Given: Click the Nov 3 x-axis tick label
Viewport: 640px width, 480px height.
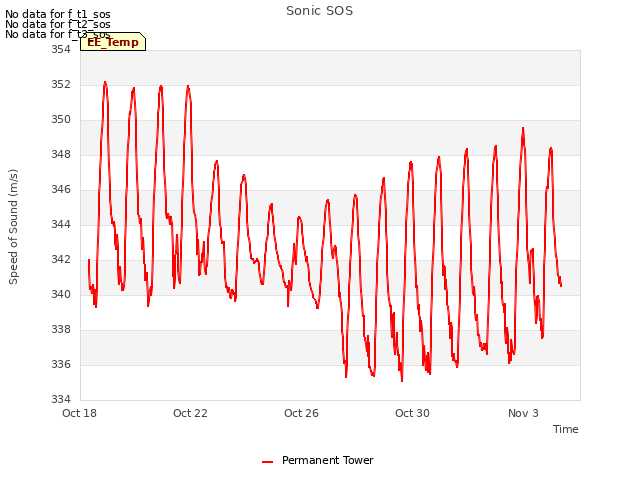Looking at the screenshot, I should pyautogui.click(x=523, y=413).
